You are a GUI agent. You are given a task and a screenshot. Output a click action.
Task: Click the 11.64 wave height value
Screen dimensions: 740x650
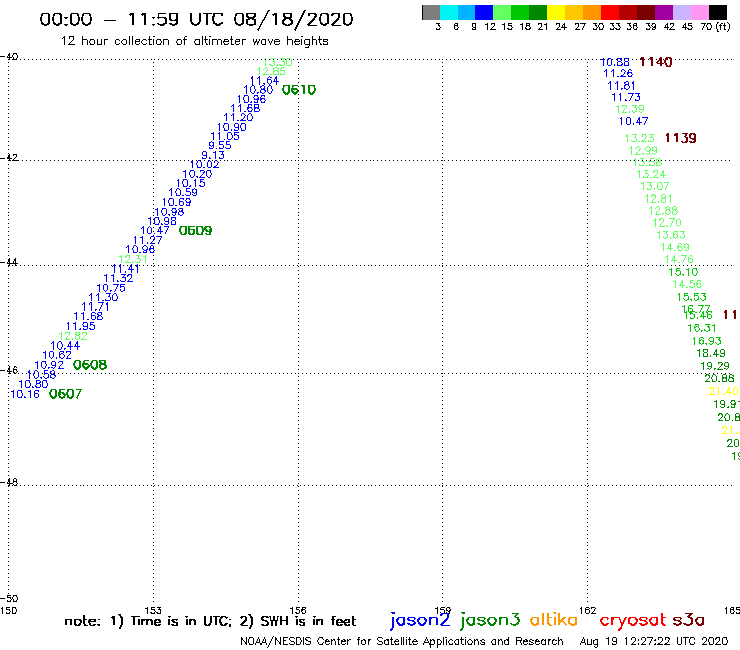[264, 81]
